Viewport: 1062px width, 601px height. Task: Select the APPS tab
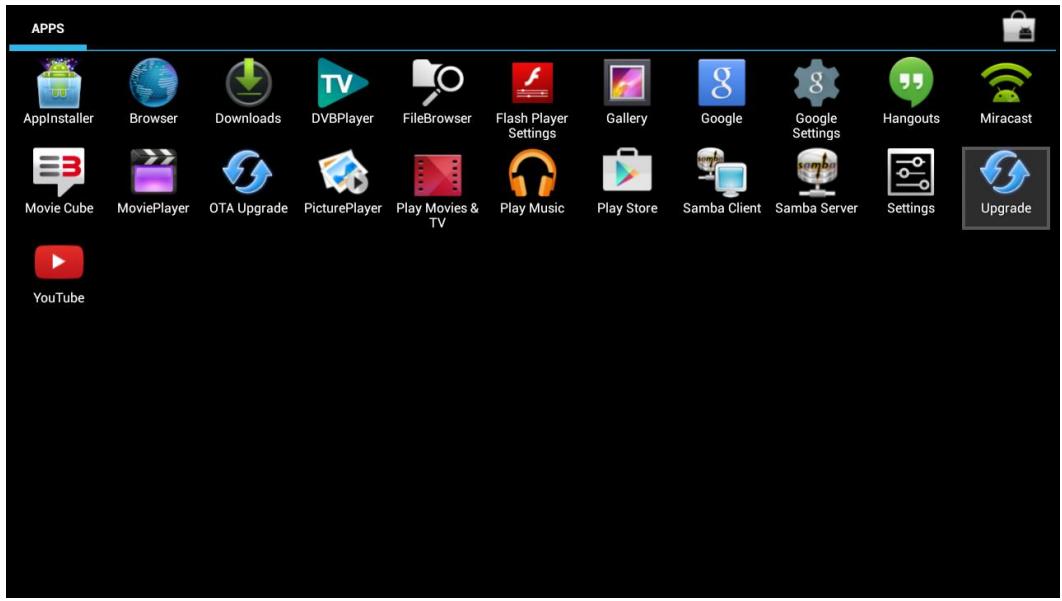(47, 28)
